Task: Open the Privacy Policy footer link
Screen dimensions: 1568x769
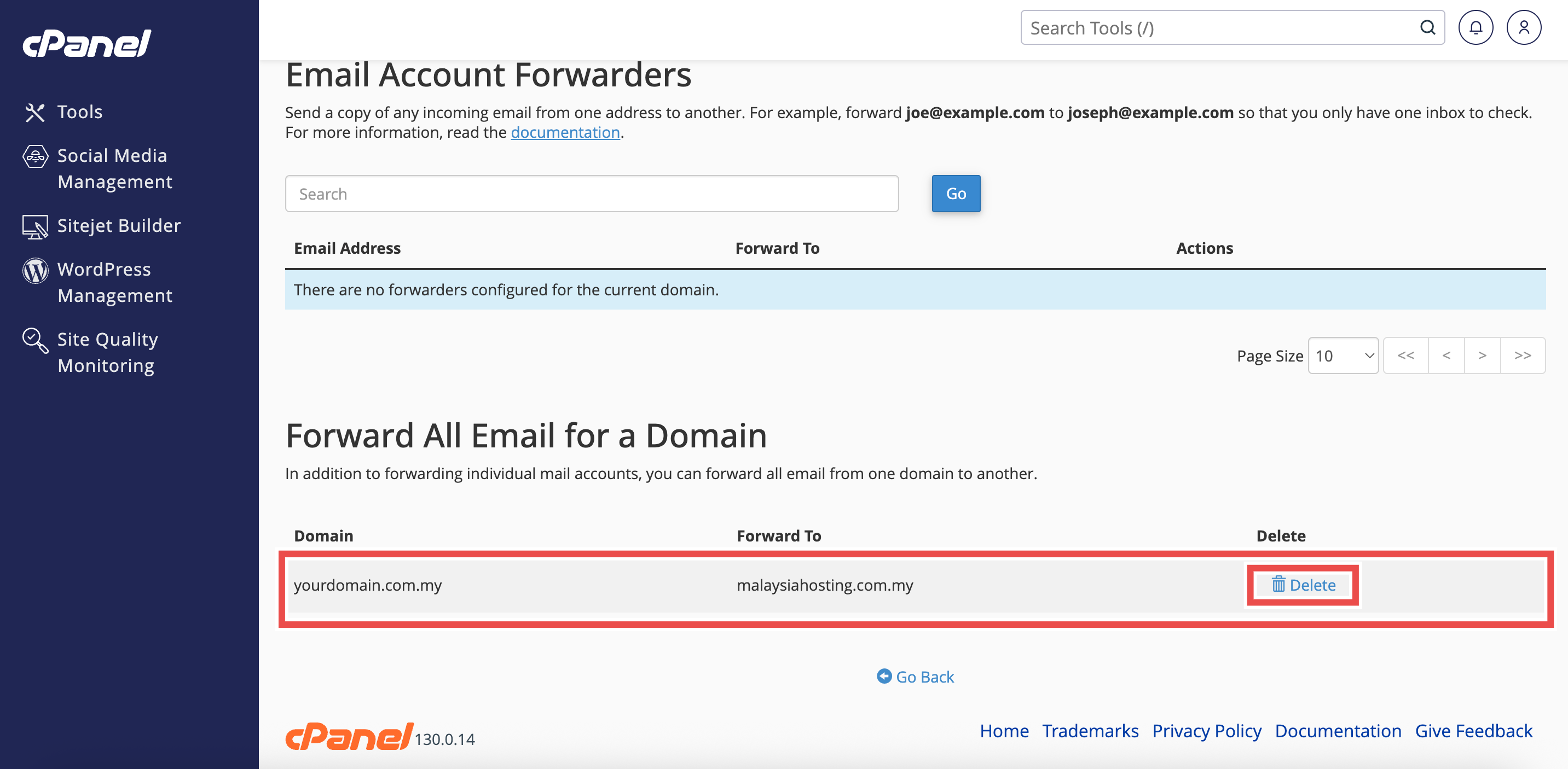Action: click(1206, 731)
